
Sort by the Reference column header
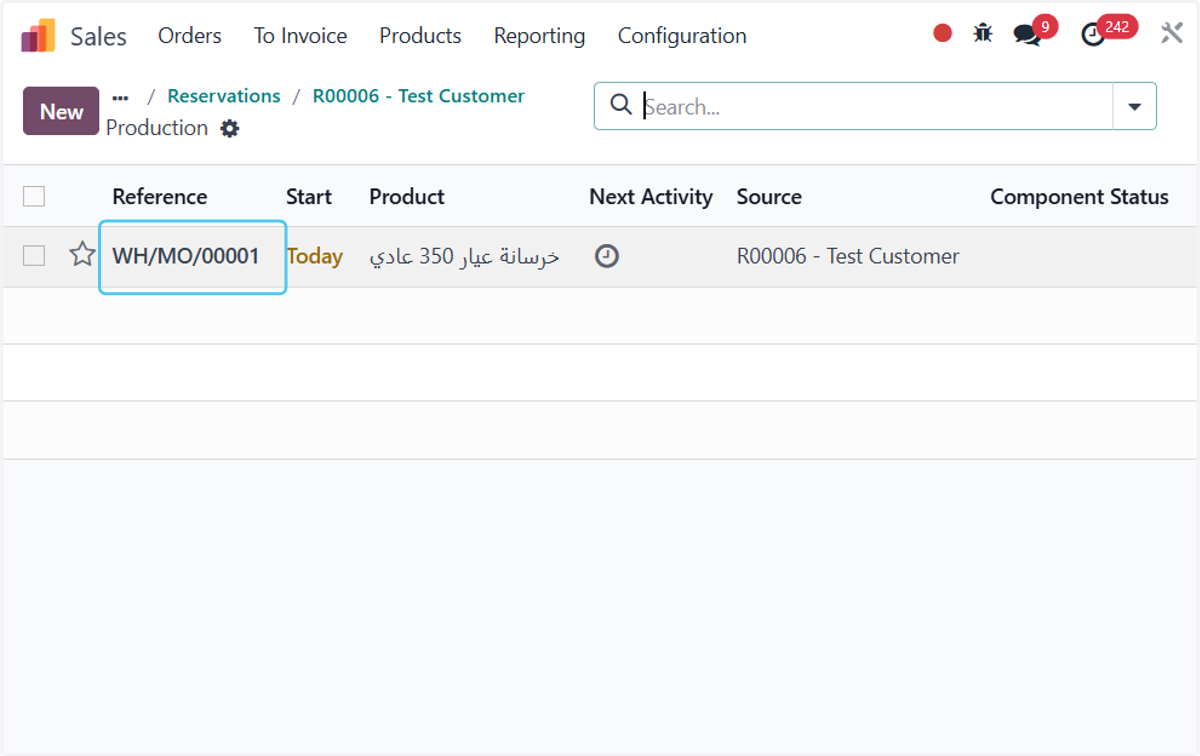(160, 197)
